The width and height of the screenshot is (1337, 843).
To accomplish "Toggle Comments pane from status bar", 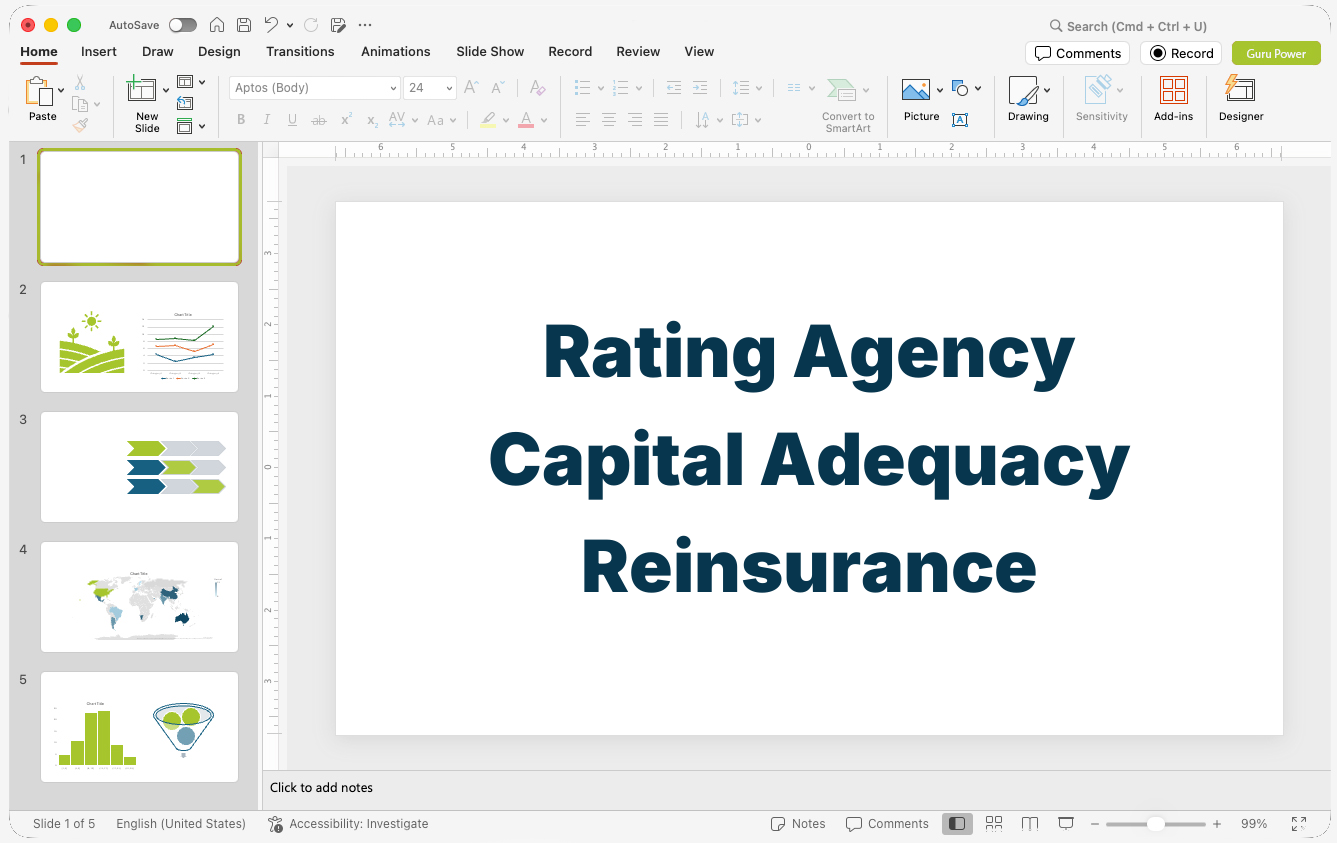I will click(x=887, y=824).
